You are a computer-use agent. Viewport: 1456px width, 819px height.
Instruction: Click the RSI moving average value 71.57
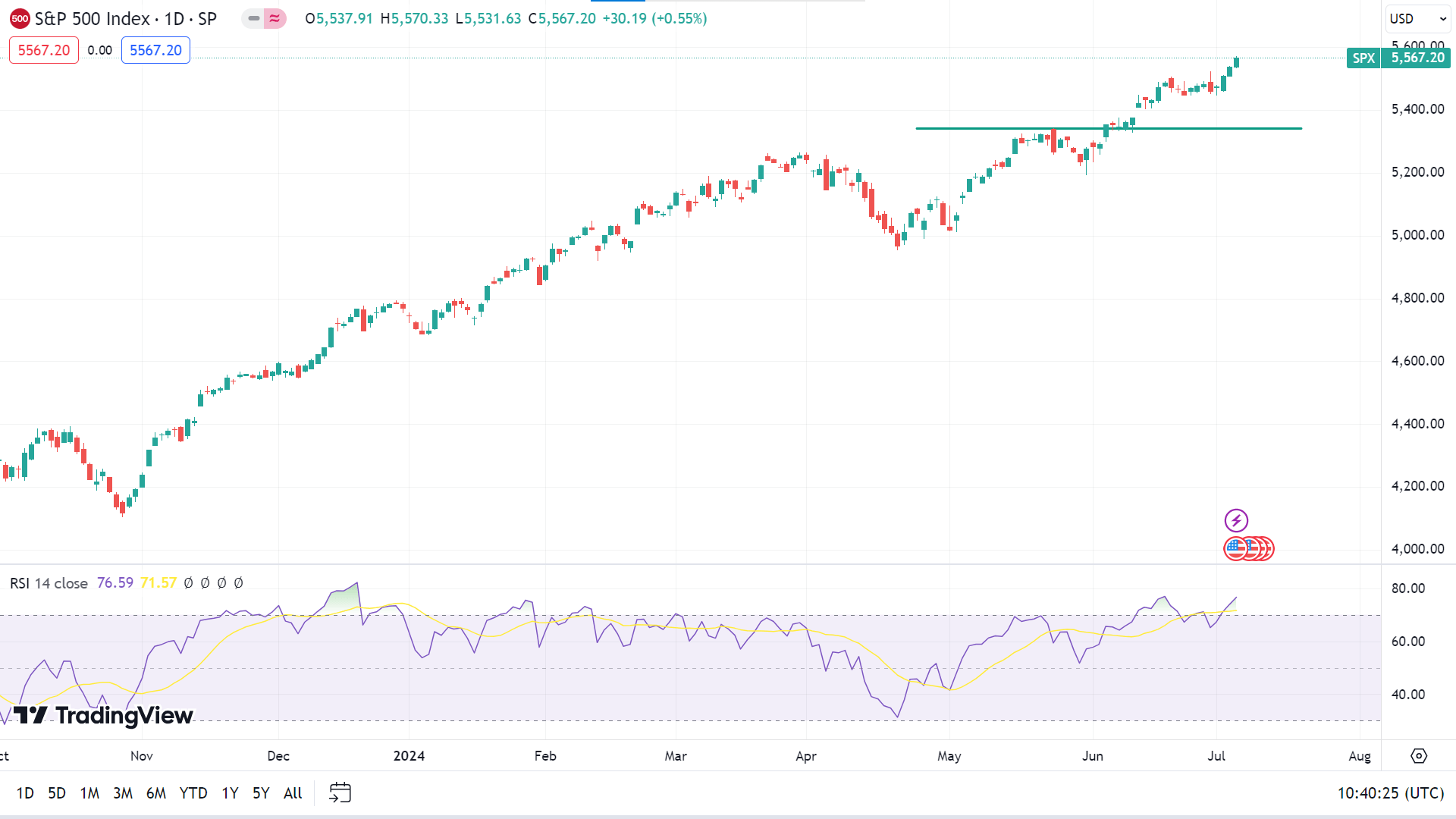(x=158, y=583)
